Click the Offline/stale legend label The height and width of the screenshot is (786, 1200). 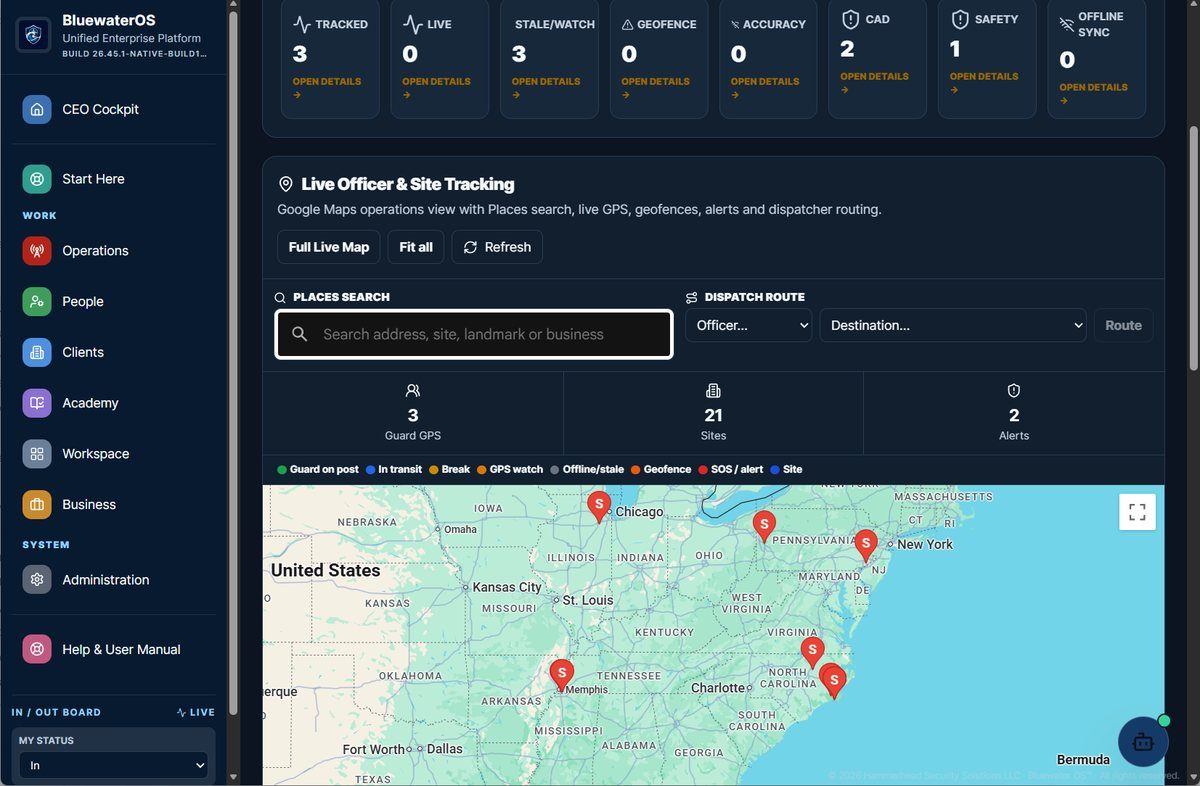point(593,469)
